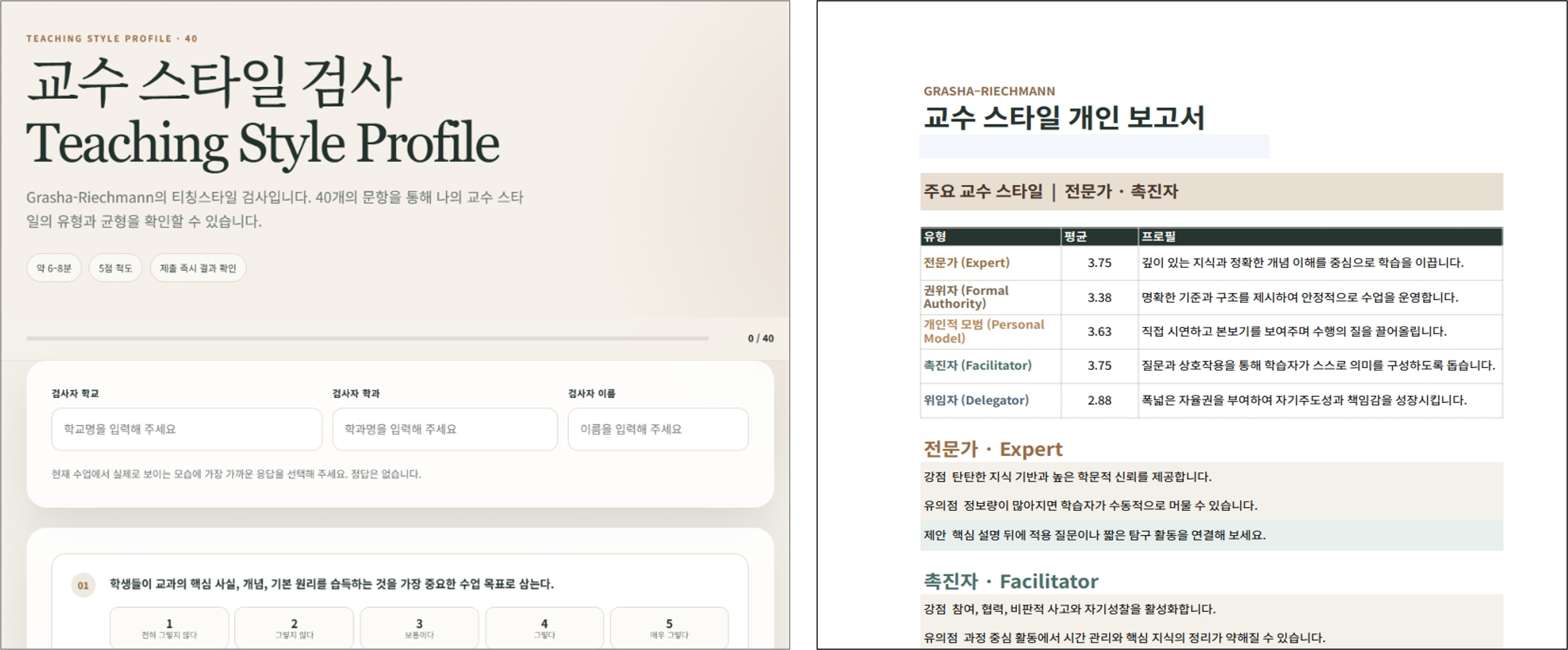Click the 전문가 (Expert) row in report table
Screen dimensions: 1568x650
tap(1211, 263)
